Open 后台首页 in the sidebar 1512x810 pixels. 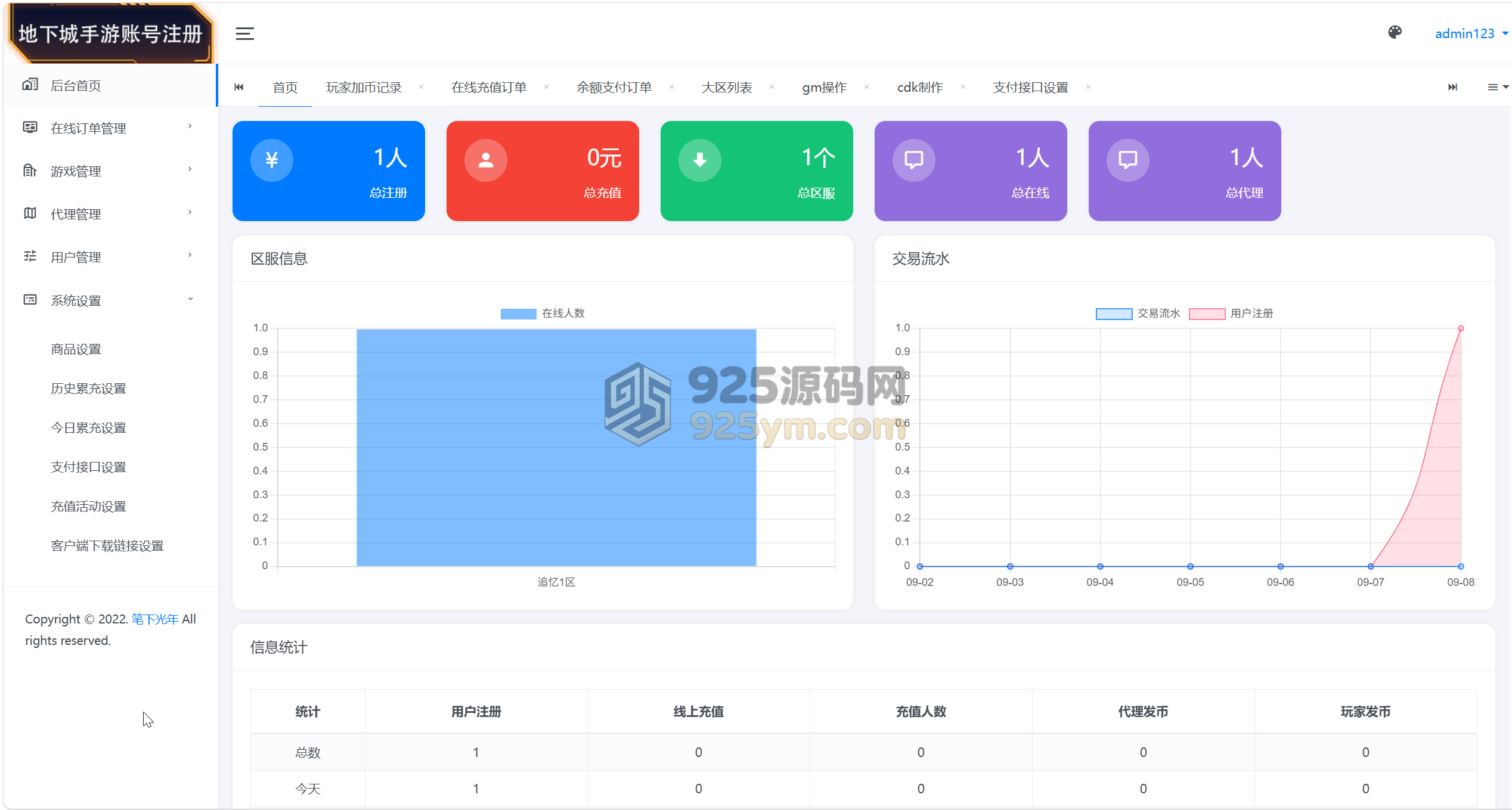(110, 86)
